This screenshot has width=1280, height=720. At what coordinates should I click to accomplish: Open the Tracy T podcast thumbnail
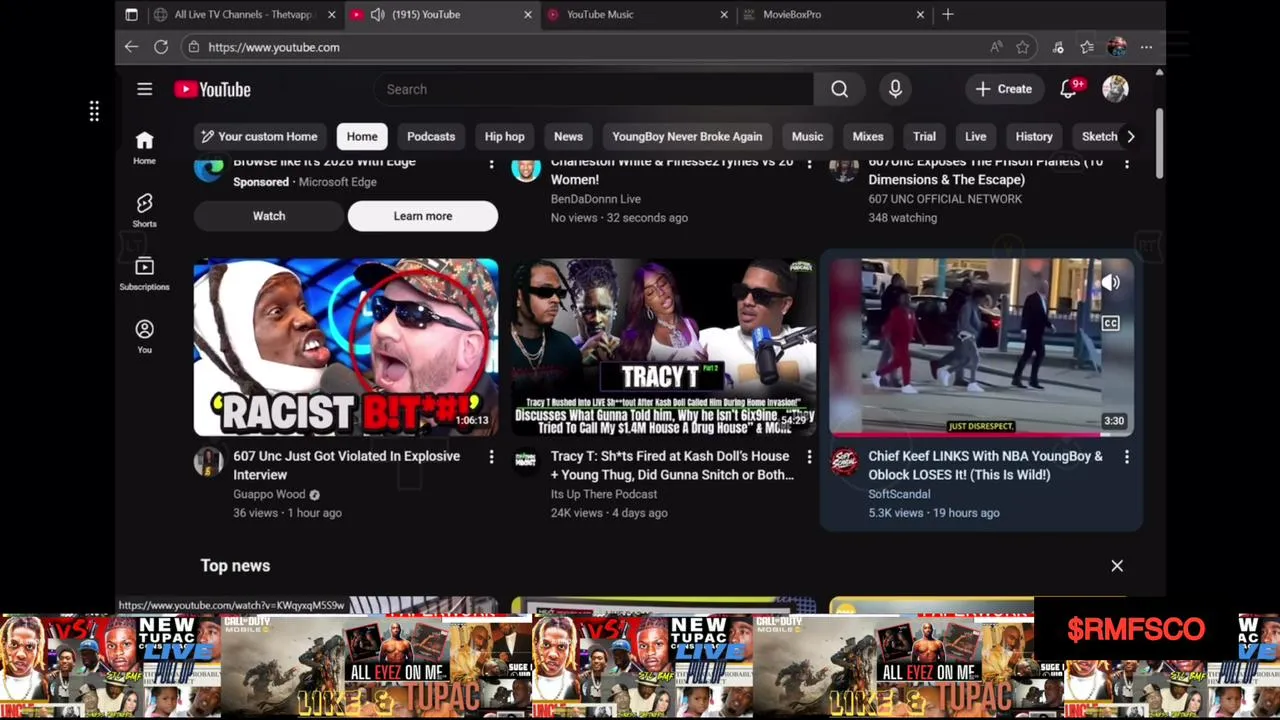click(x=664, y=348)
